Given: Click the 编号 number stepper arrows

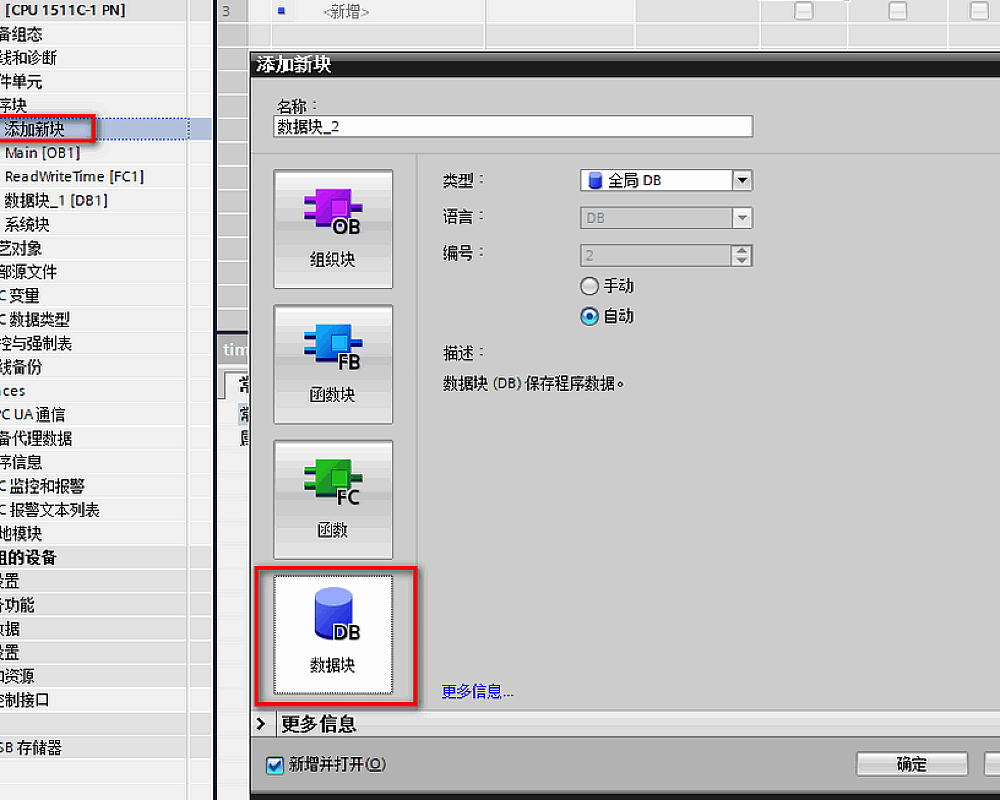Looking at the screenshot, I should [742, 256].
